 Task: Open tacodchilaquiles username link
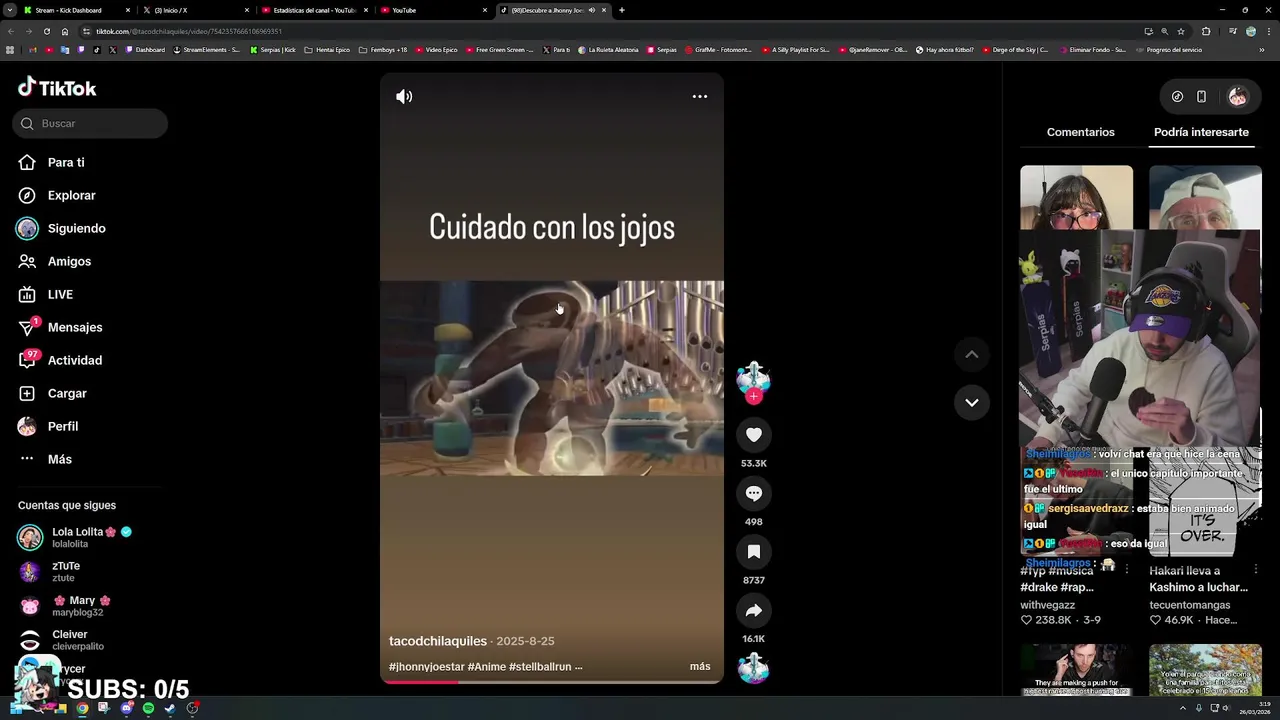pyautogui.click(x=438, y=641)
